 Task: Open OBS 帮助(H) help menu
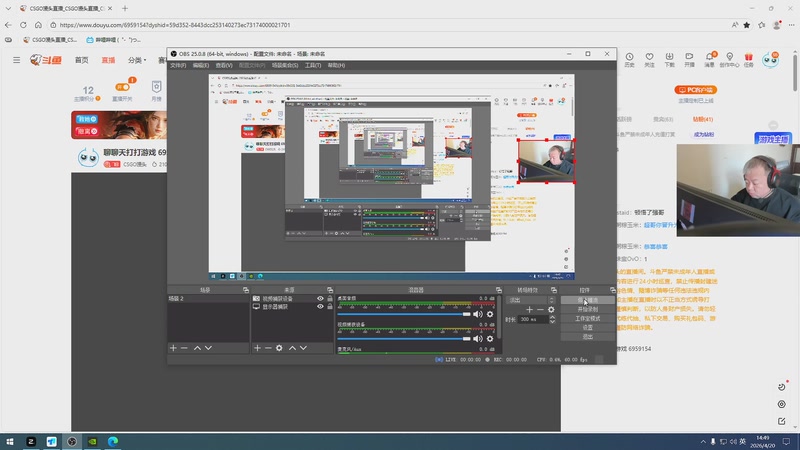(x=336, y=65)
